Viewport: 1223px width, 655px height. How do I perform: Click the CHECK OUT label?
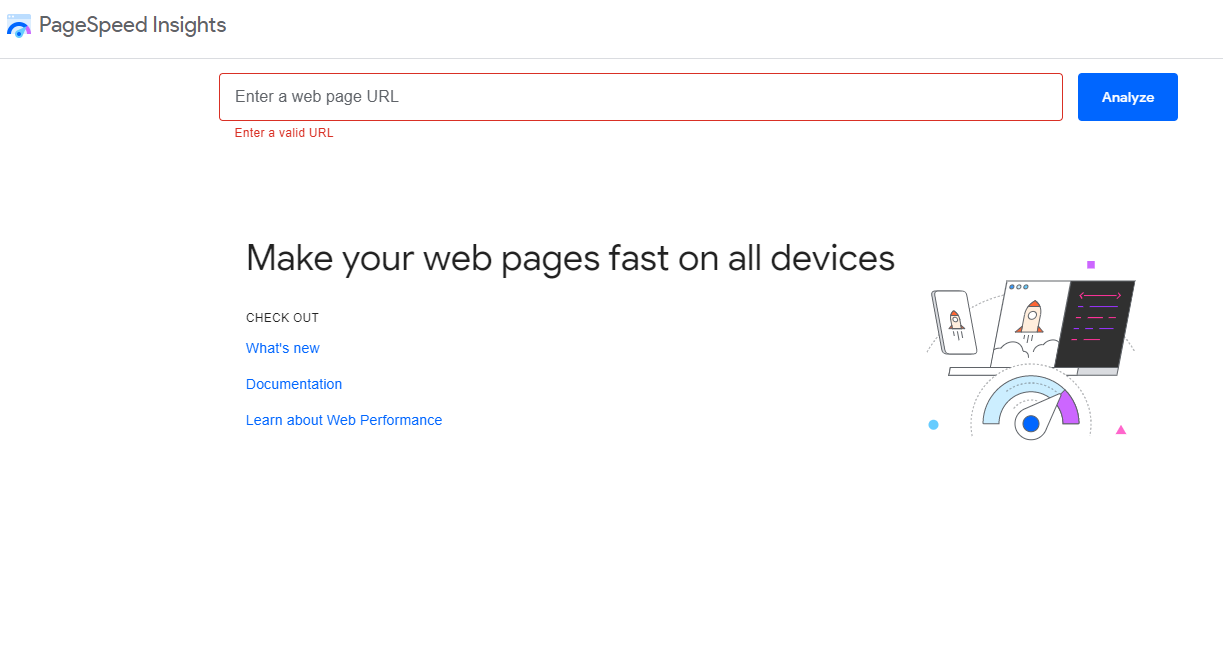pos(282,318)
